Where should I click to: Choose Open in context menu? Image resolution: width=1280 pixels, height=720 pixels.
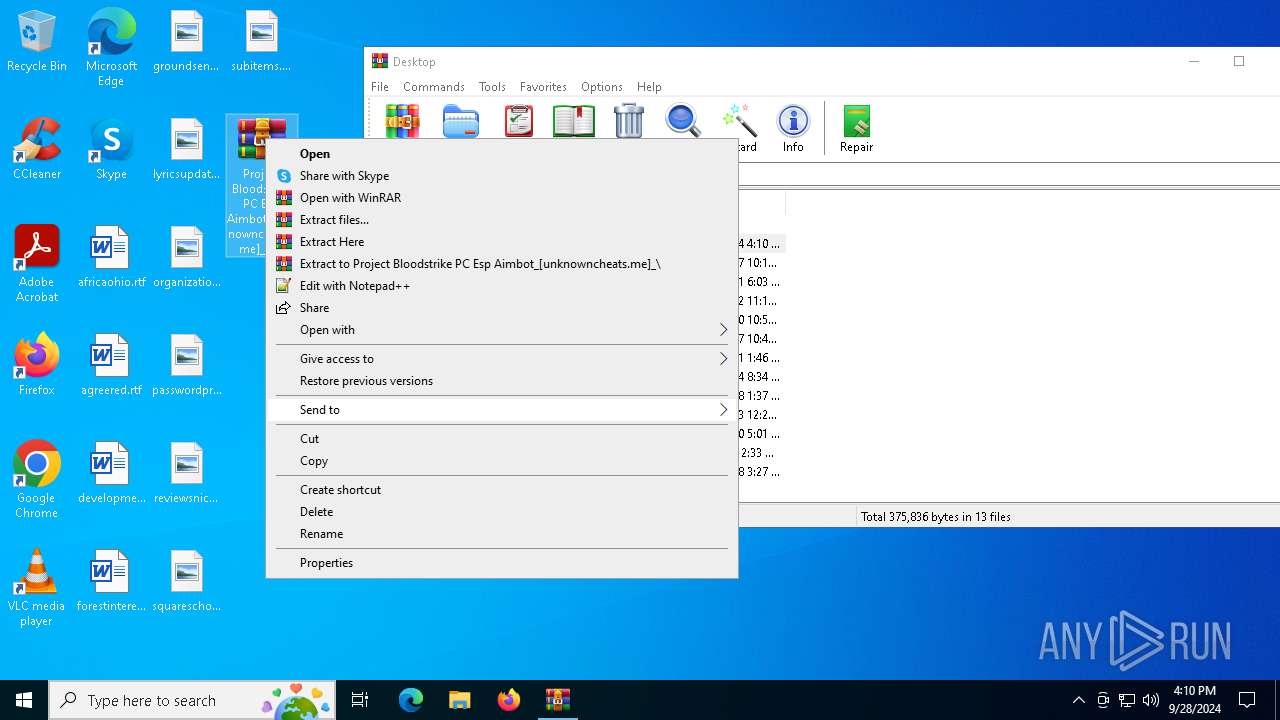[x=502, y=154]
